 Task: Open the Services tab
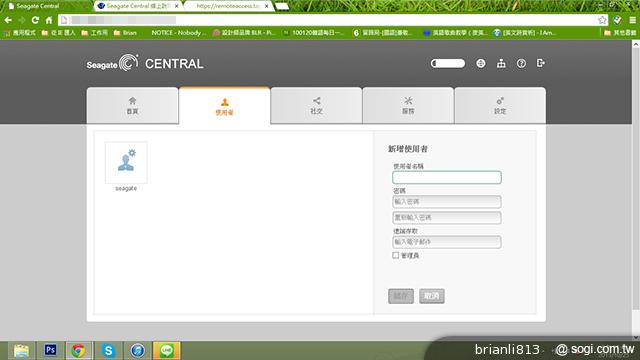point(408,105)
